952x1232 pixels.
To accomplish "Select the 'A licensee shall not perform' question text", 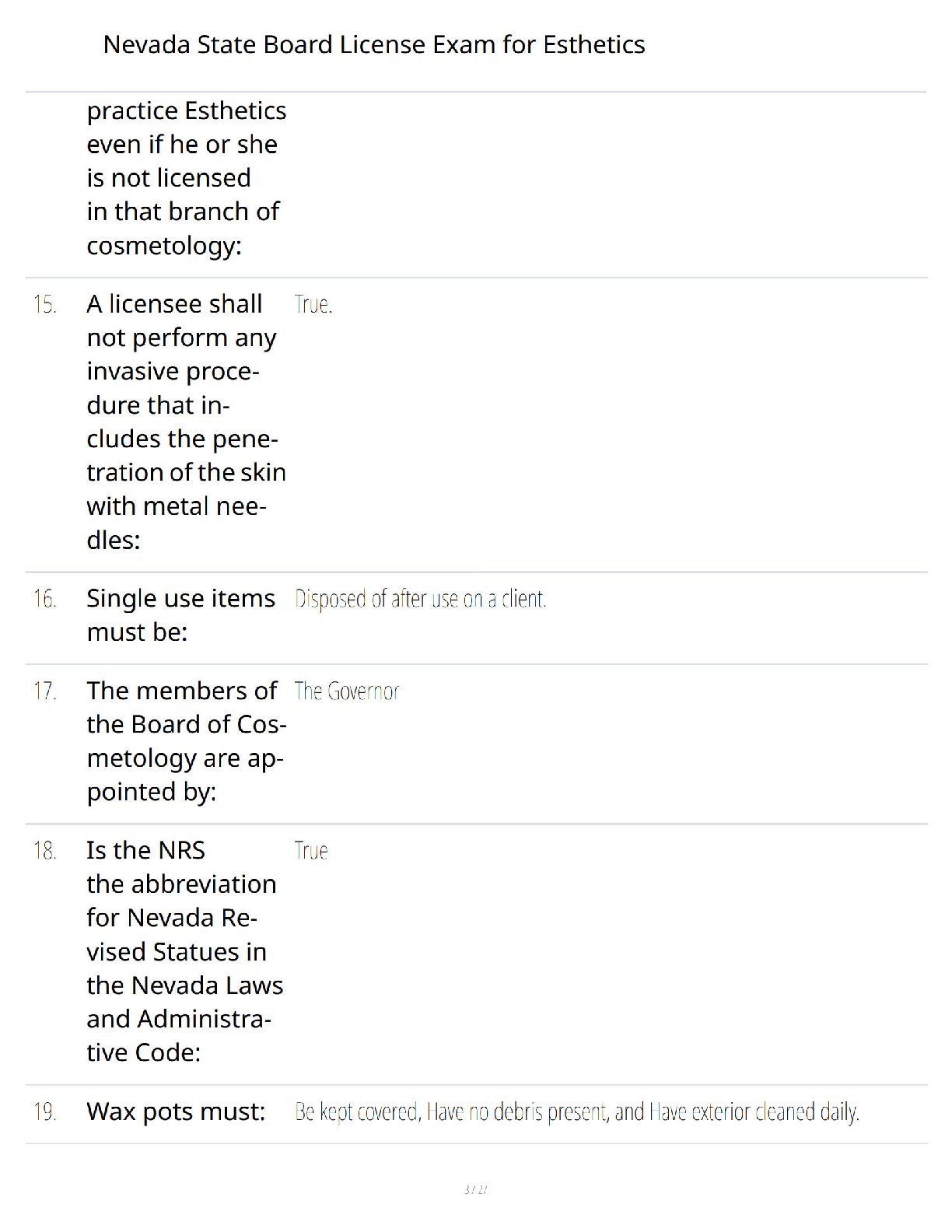I will tap(187, 422).
